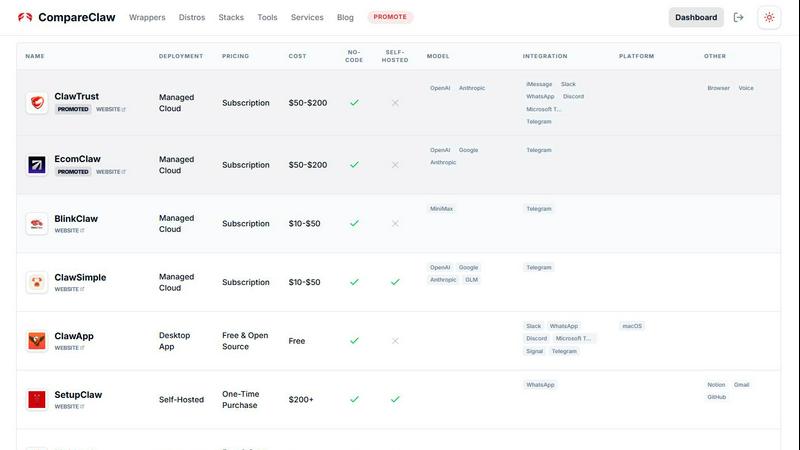The height and width of the screenshot is (450, 800).
Task: Click the EcomClaw logo icon
Action: click(x=37, y=165)
